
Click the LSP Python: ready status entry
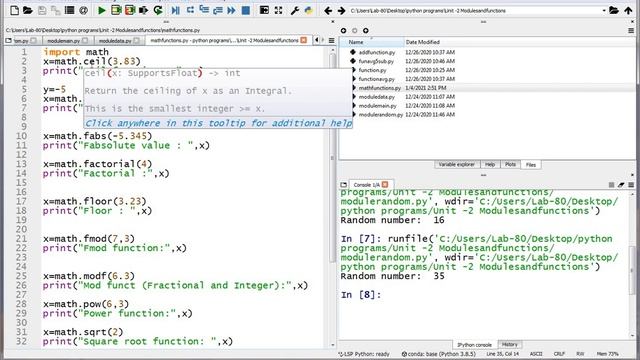(x=364, y=354)
